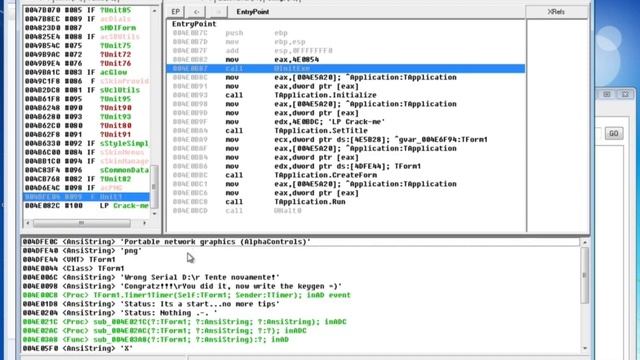Select unit row sStyleSimpl #092
Screen dimensions: 640x360
[87, 144]
